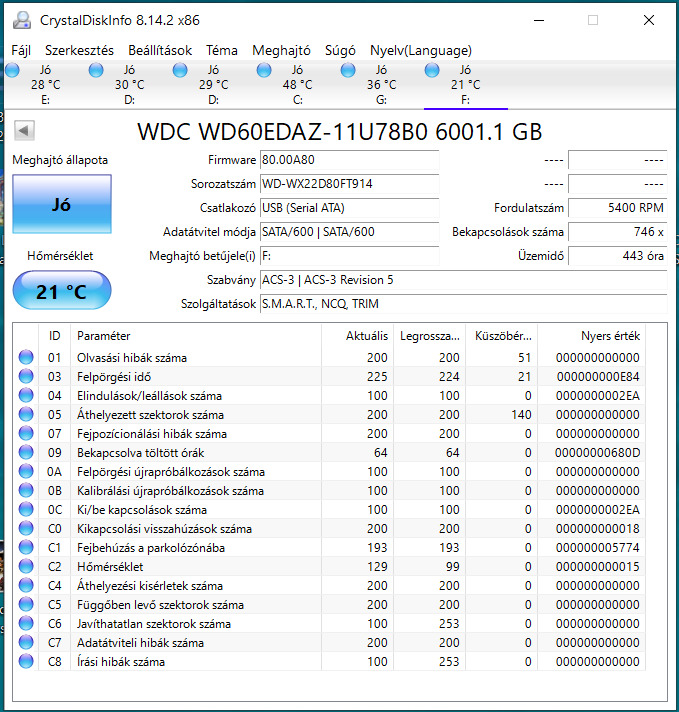679x712 pixels.
Task: Click status orb for Függőben levő szektorok száma
Action: click(x=26, y=604)
